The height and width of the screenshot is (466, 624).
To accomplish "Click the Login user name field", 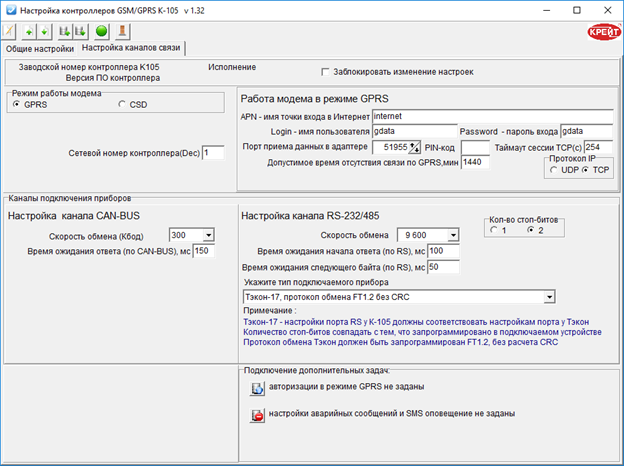I will [415, 131].
